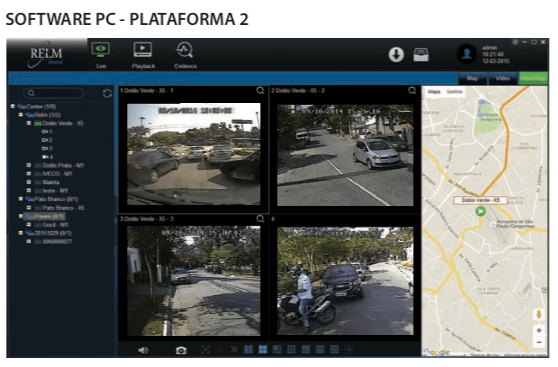Image resolution: width=558 pixels, height=367 pixels.
Task: Open the download manager arrow icon
Action: click(x=396, y=55)
